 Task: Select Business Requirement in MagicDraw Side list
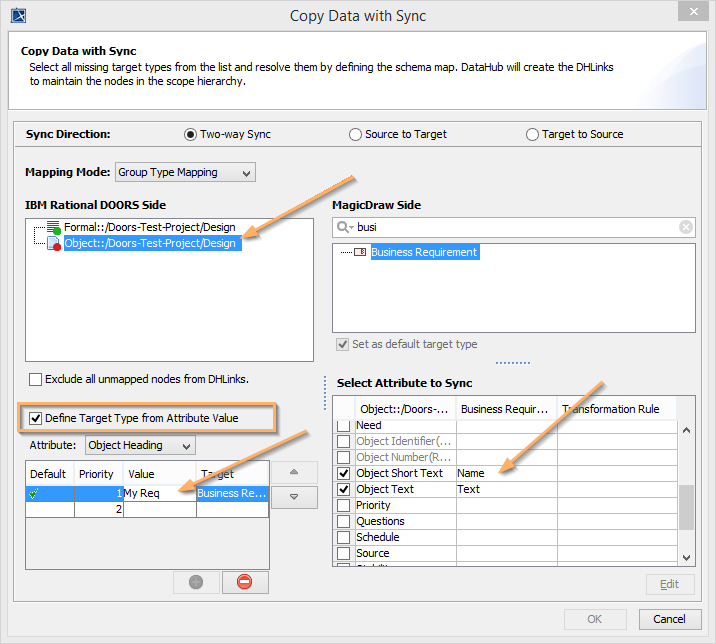coord(425,252)
